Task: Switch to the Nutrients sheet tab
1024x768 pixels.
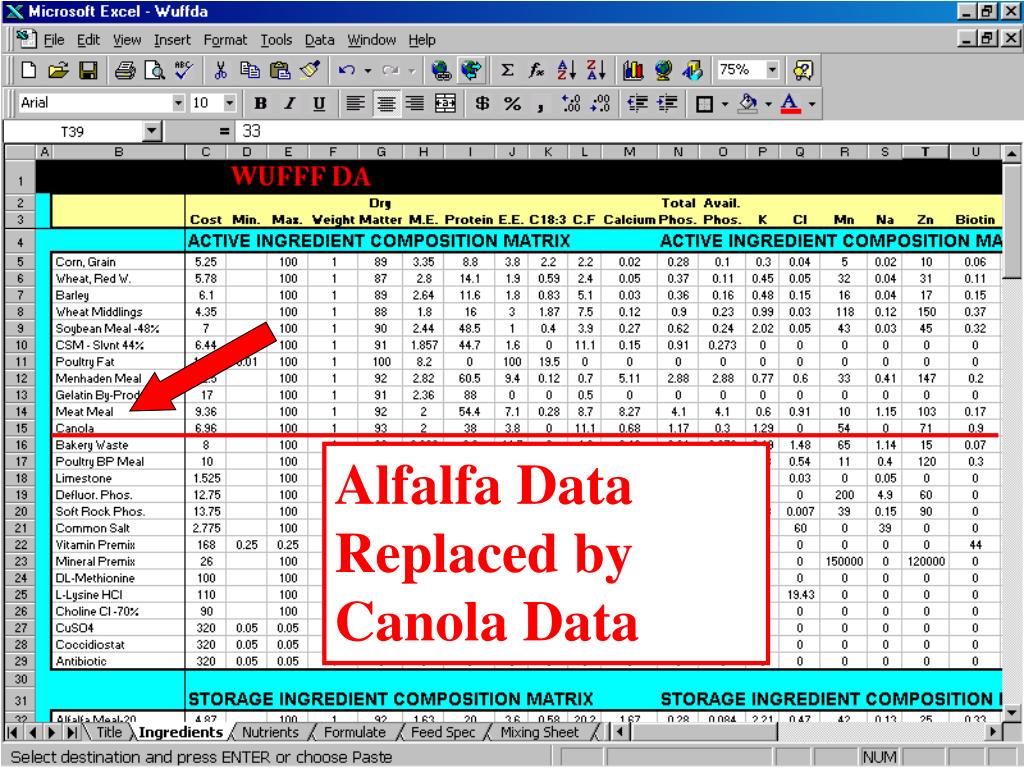Action: (x=270, y=733)
